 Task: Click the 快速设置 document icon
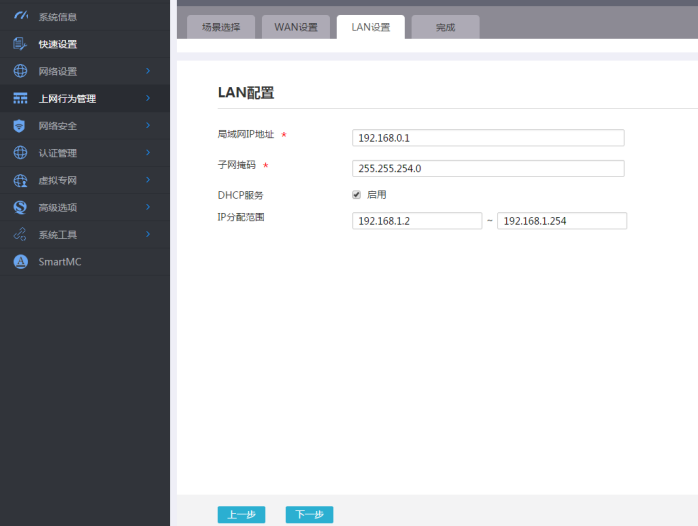tap(20, 44)
